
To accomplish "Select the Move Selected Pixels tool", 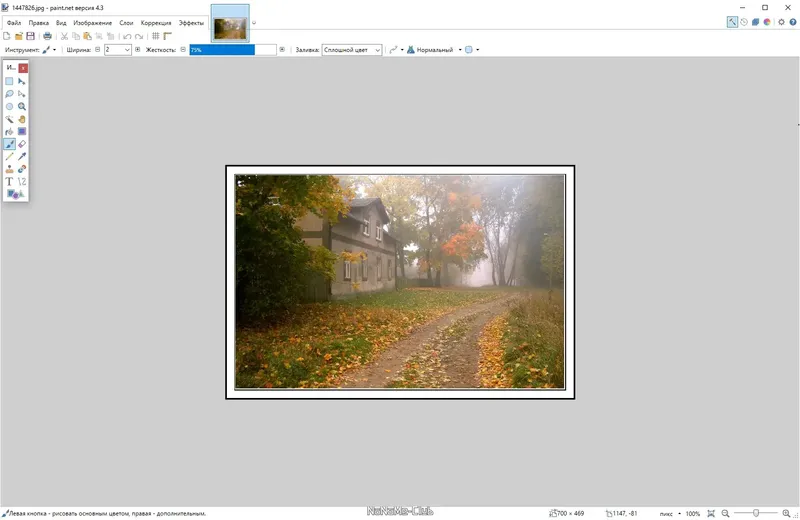I will pyautogui.click(x=21, y=81).
